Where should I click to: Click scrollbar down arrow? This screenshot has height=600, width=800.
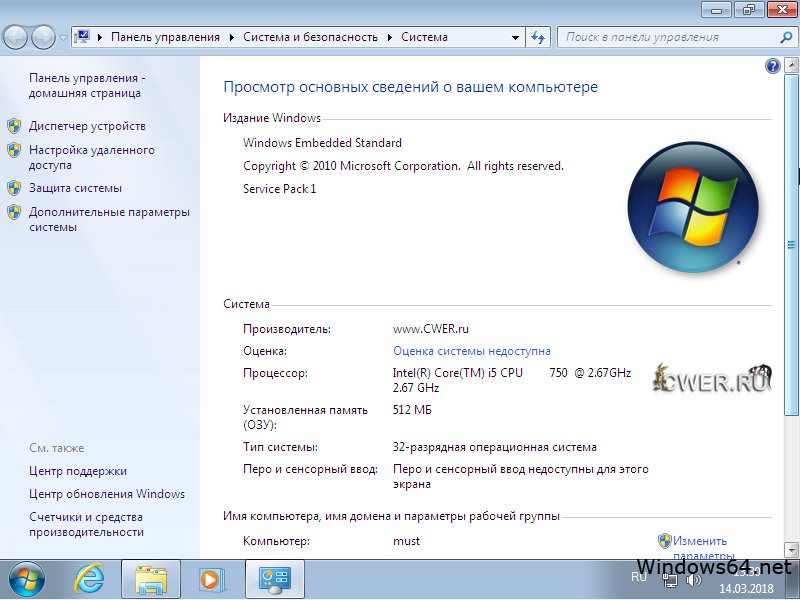(791, 550)
